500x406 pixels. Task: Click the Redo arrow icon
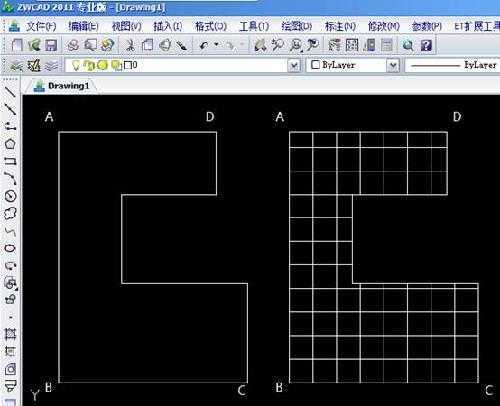[230, 45]
